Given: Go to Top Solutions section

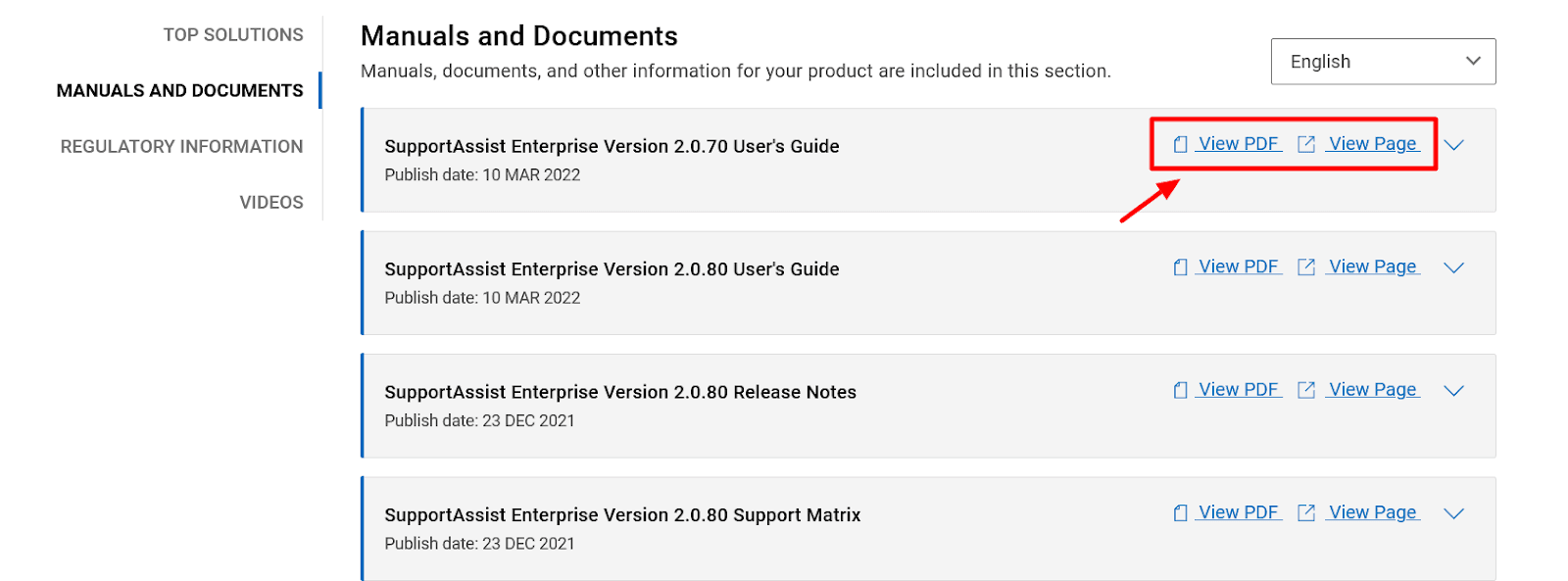Looking at the screenshot, I should [x=233, y=35].
